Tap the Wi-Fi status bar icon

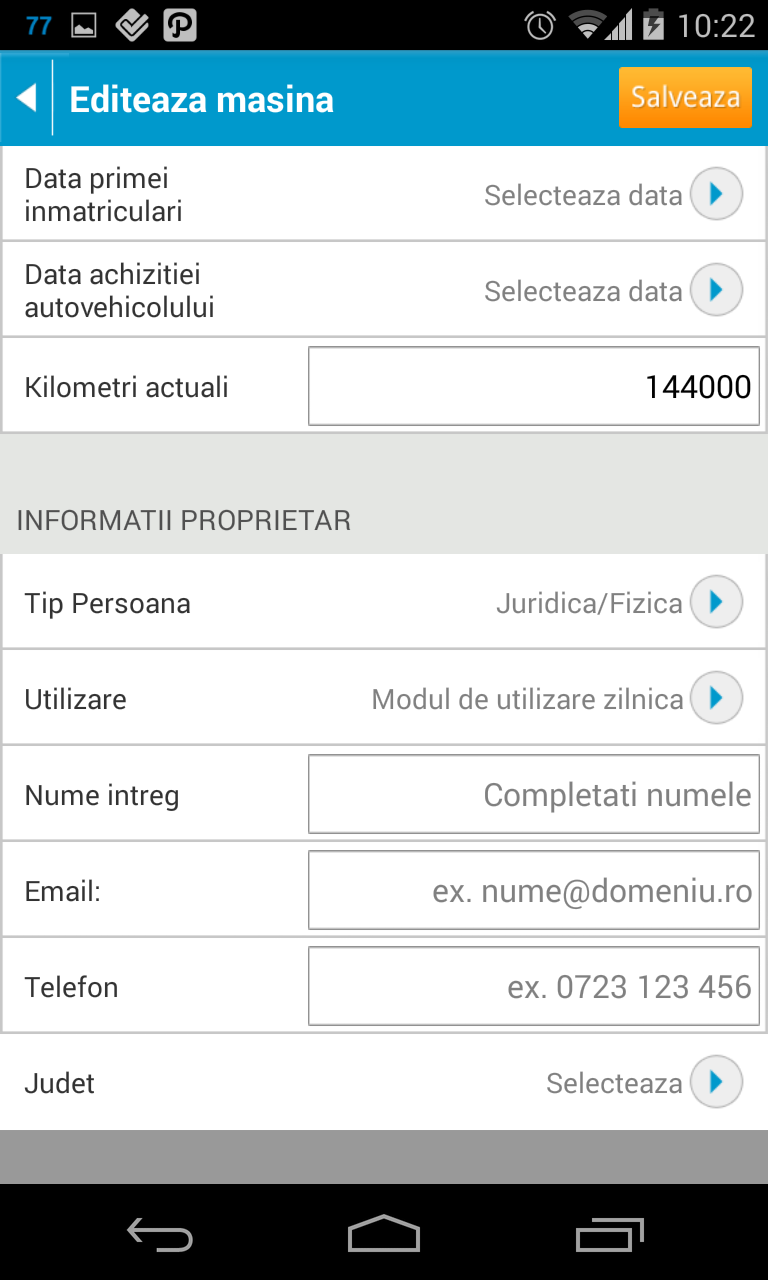(586, 25)
